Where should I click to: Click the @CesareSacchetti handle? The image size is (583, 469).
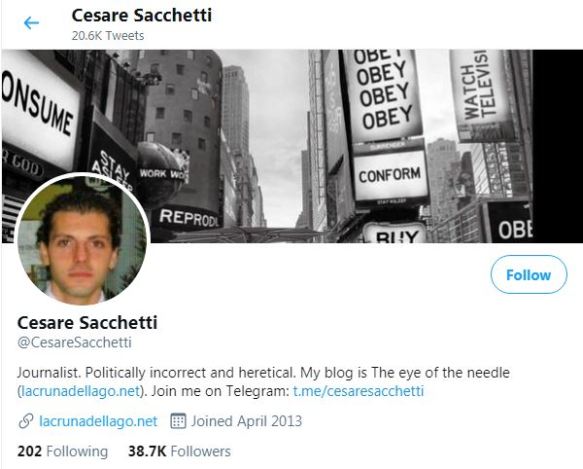click(74, 342)
